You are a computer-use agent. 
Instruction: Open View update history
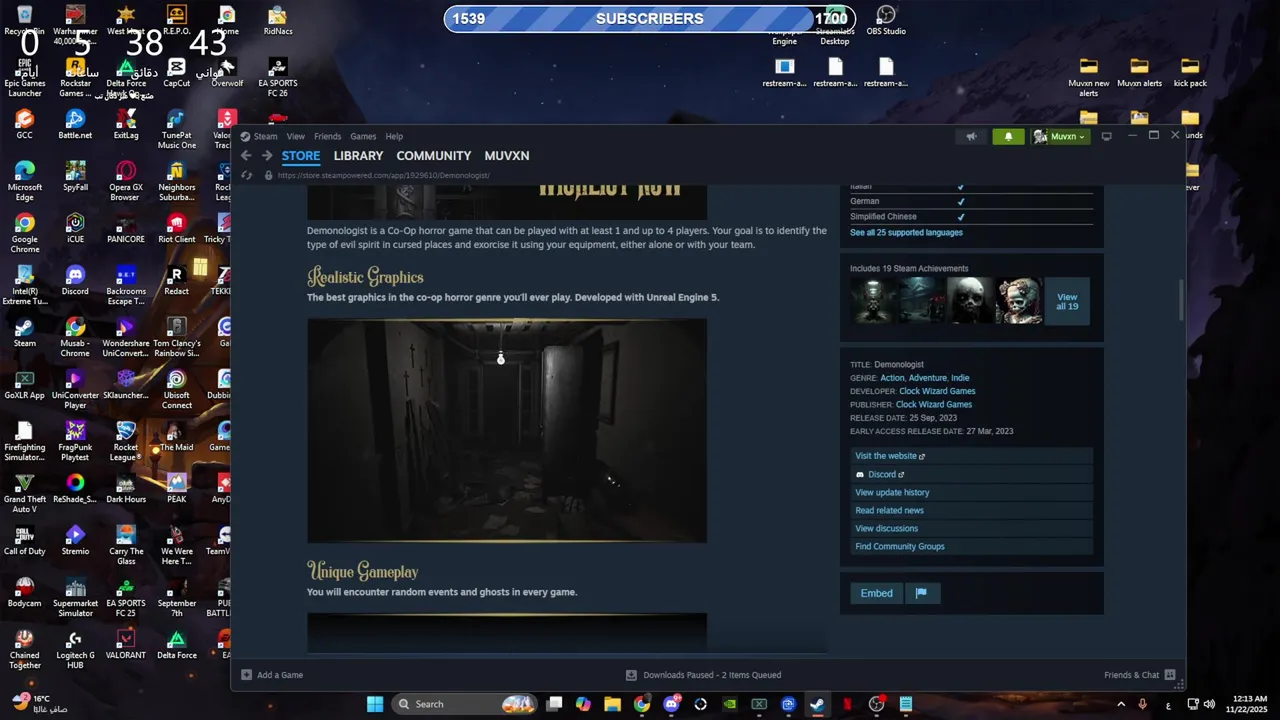point(892,492)
